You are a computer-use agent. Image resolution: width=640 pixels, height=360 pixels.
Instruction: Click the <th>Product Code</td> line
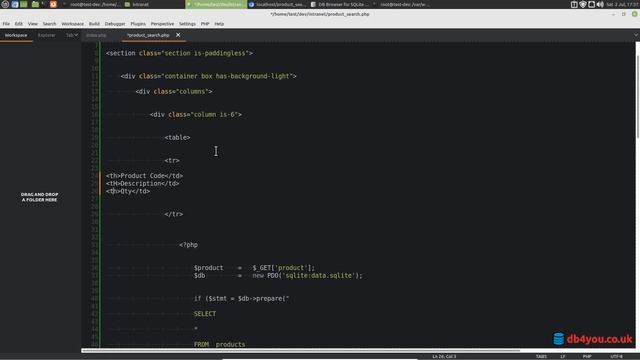coord(144,176)
